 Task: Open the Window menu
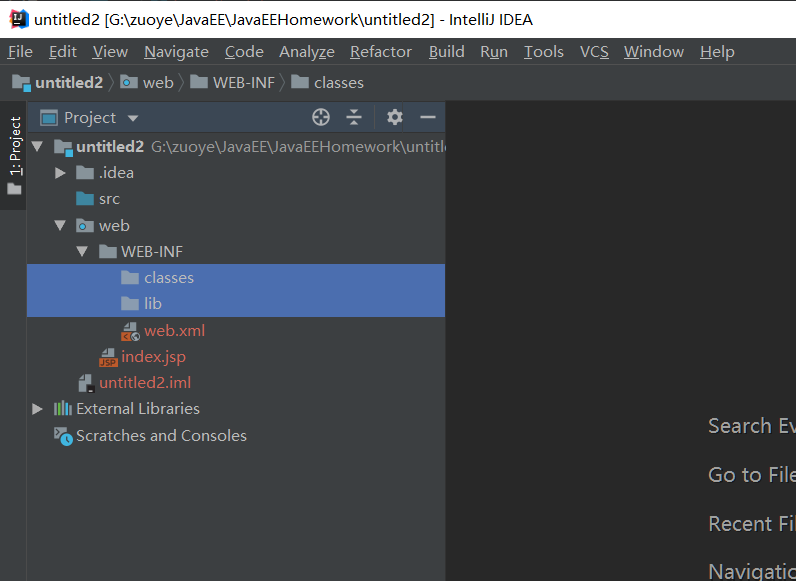point(654,52)
